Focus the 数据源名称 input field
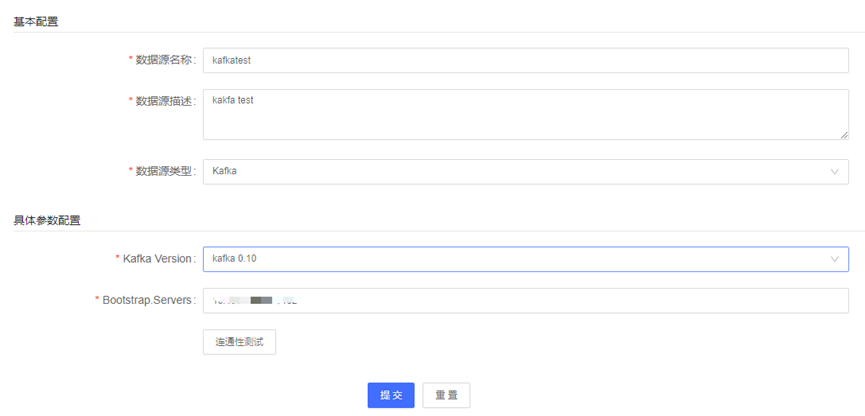The height and width of the screenshot is (416, 865). point(525,60)
